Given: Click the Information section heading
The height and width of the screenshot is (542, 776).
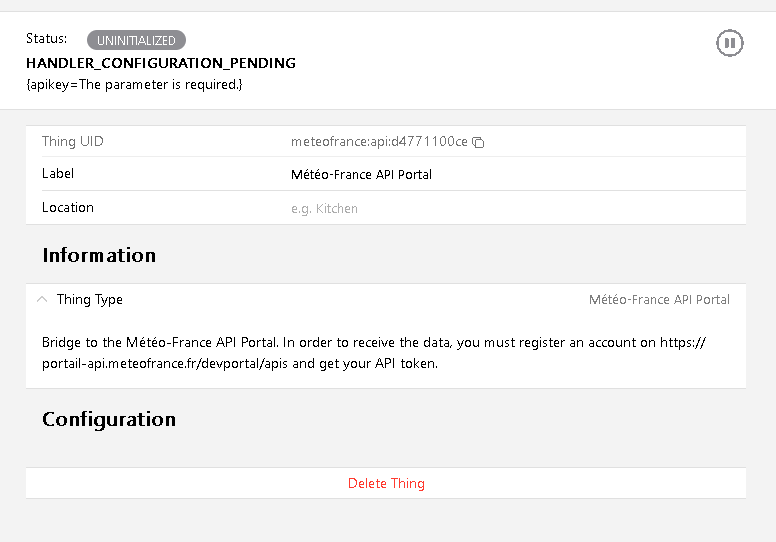Looking at the screenshot, I should tap(99, 255).
